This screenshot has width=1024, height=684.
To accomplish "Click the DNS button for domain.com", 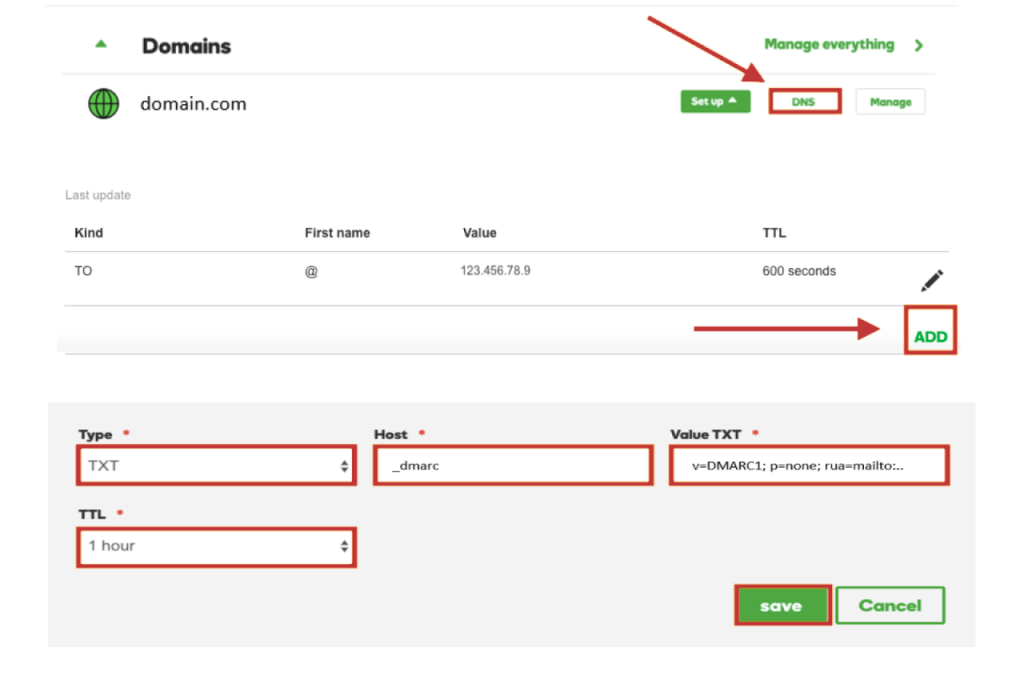I will pyautogui.click(x=804, y=101).
